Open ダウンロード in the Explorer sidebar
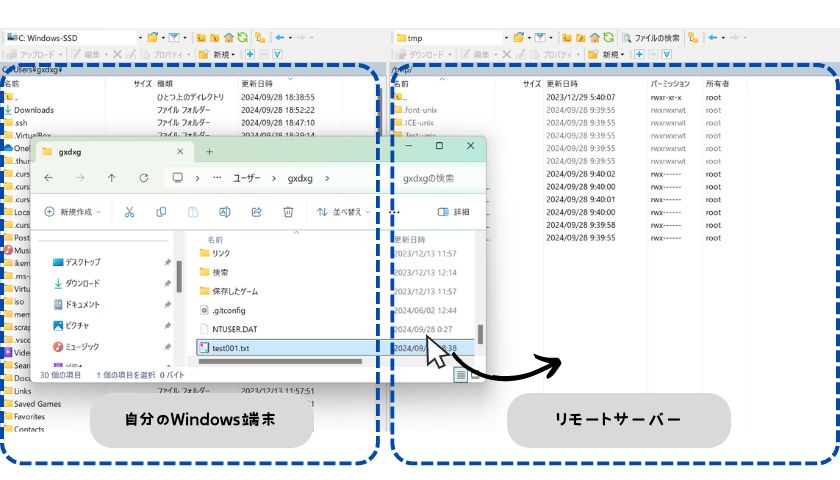This screenshot has width=840, height=480. [x=87, y=284]
